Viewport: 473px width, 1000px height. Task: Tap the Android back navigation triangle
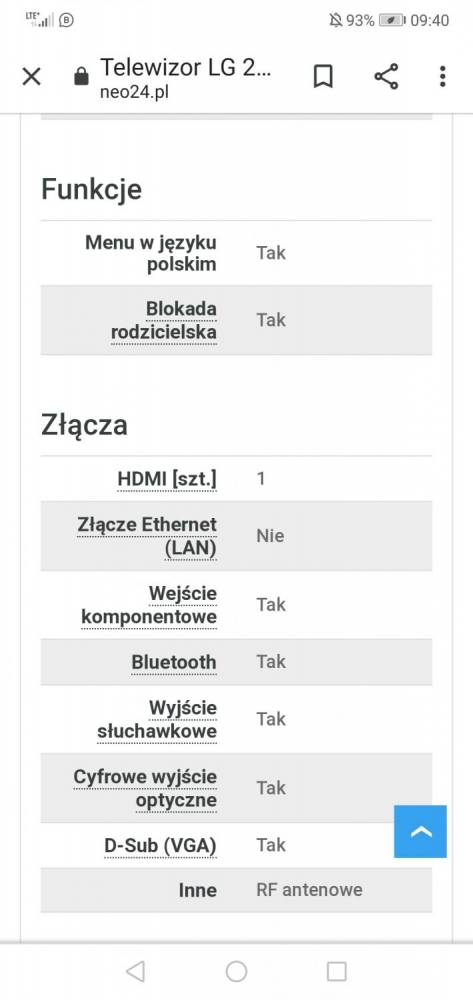[x=135, y=971]
